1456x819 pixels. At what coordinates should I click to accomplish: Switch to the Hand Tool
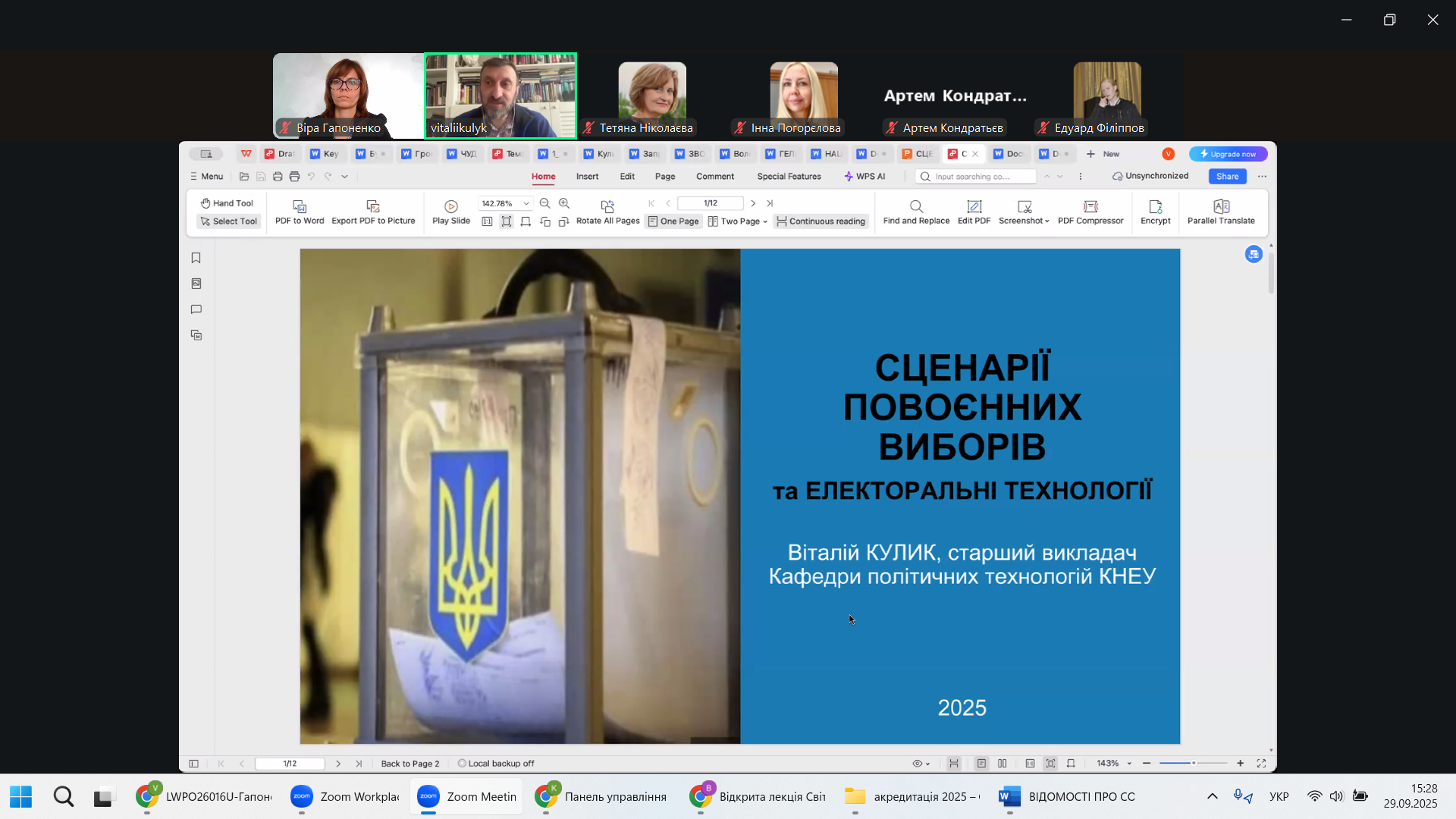coord(227,203)
